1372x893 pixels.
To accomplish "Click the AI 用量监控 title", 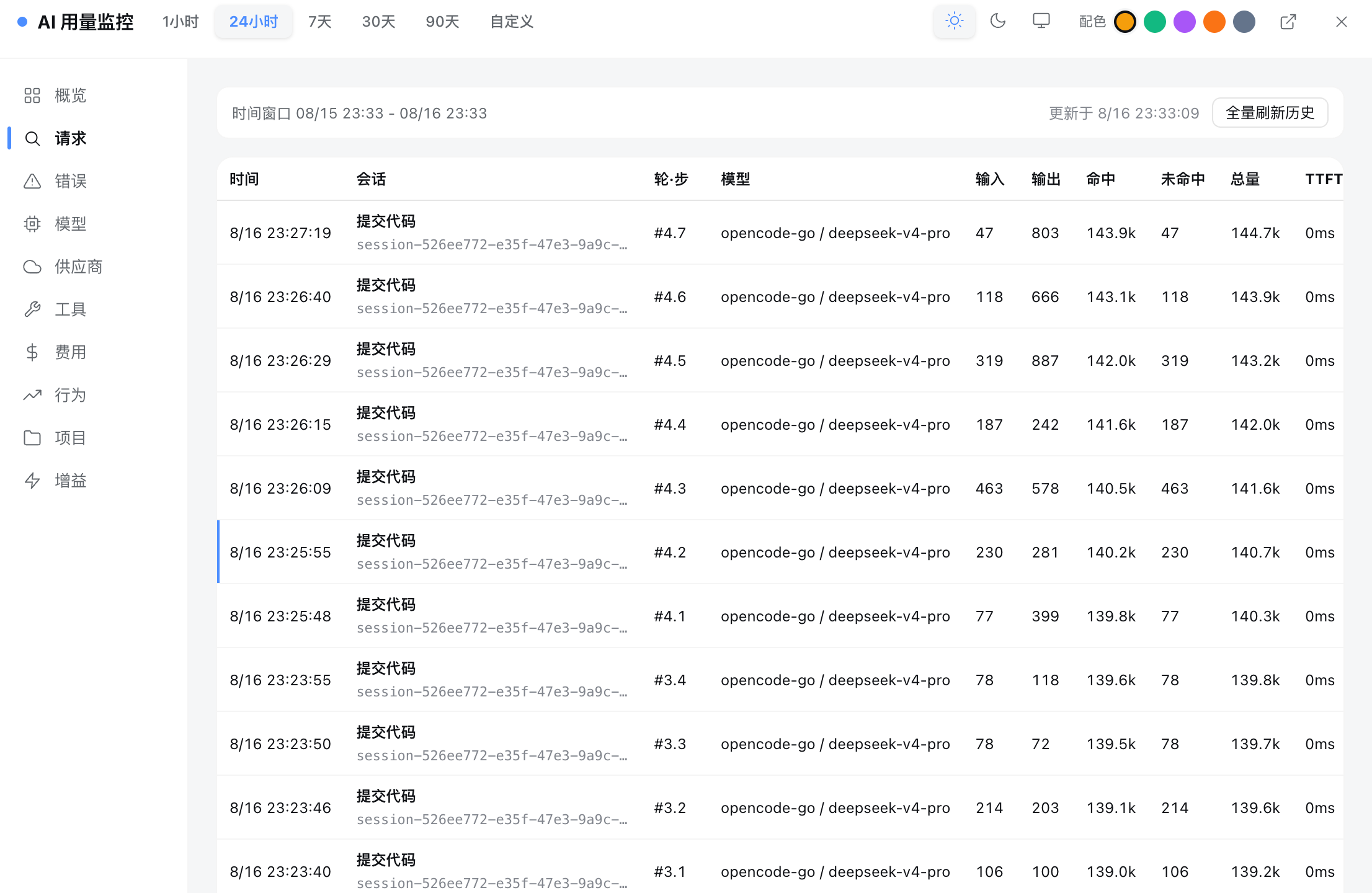I will pos(86,22).
